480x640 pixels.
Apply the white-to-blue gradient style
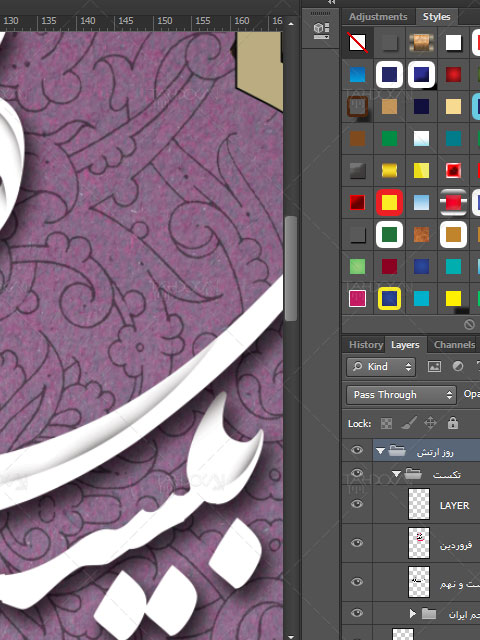click(421, 139)
